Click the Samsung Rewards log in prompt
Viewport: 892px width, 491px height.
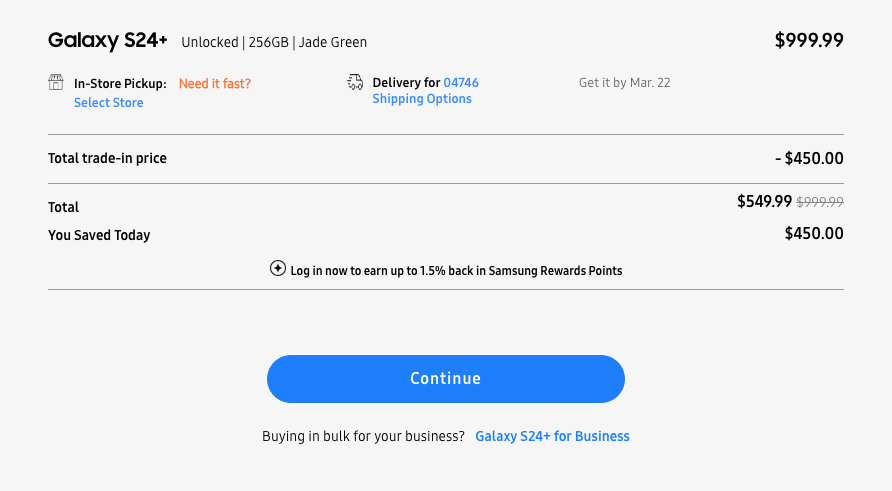(455, 271)
